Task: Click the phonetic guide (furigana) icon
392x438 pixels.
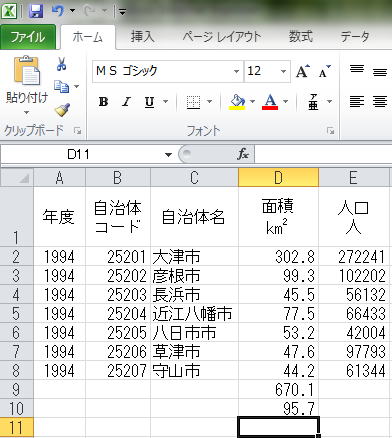Action: point(313,102)
